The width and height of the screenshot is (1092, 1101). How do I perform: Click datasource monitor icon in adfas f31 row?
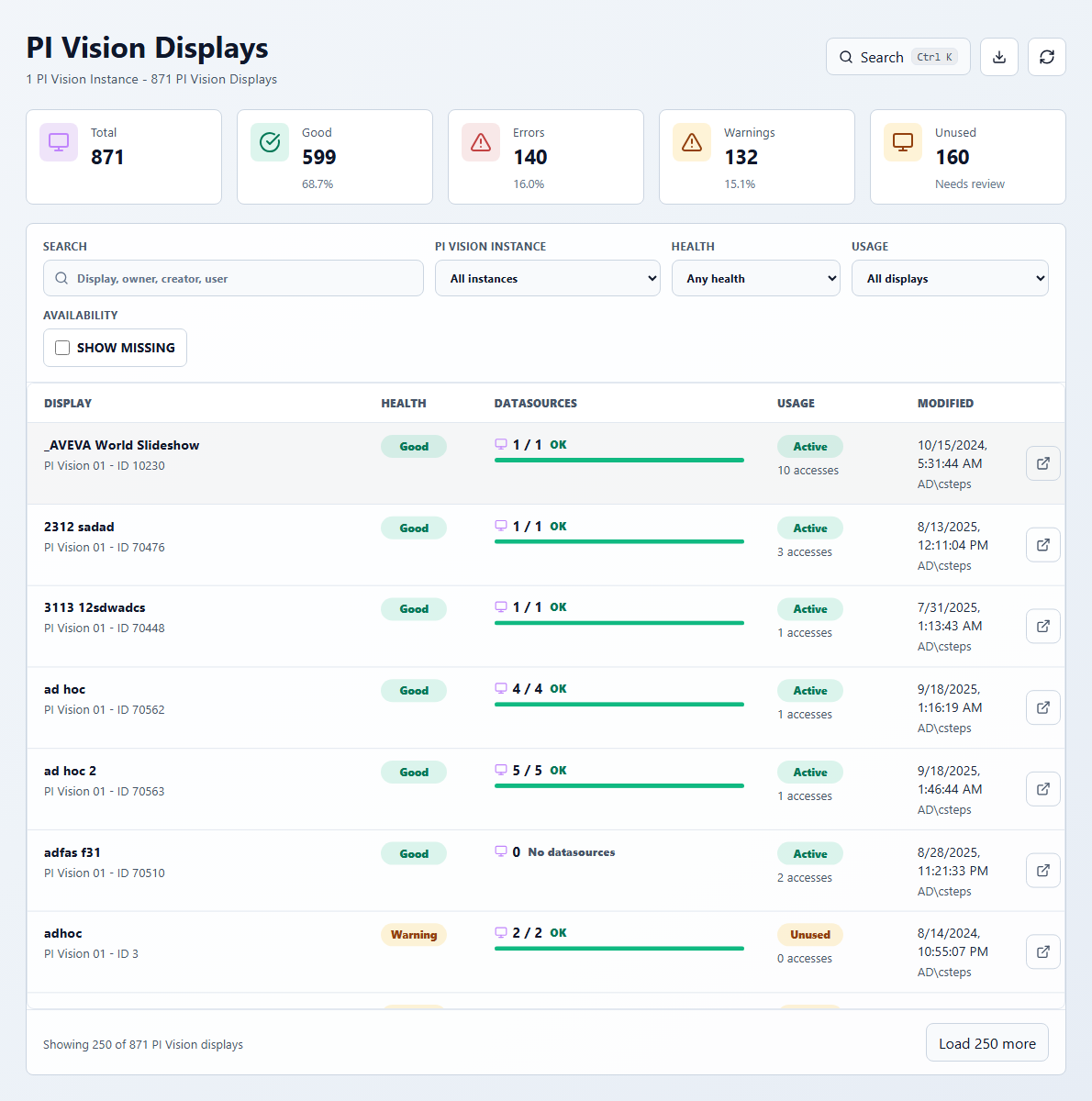tap(501, 851)
